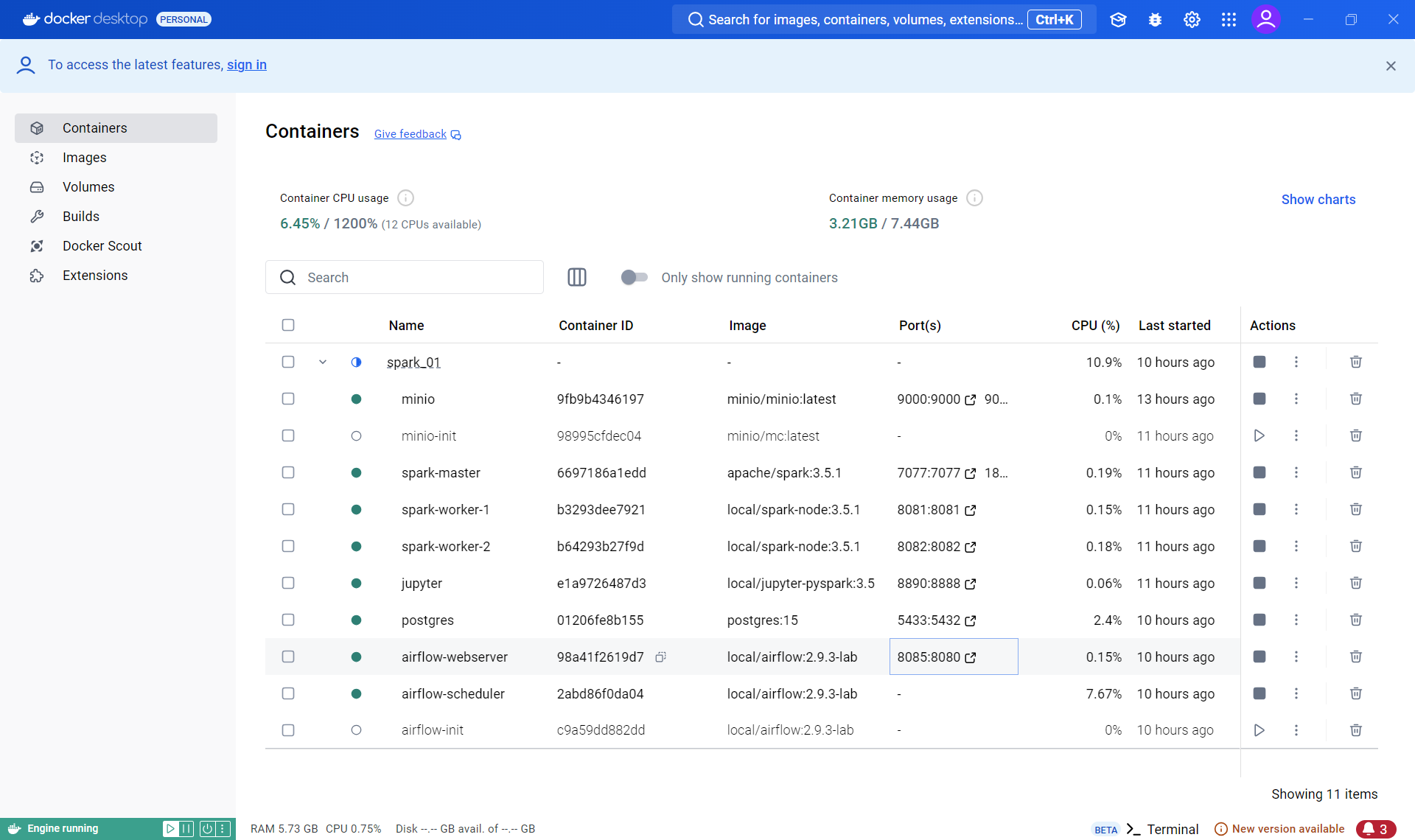Delete the spark_01 stack with trash icon

point(1355,362)
